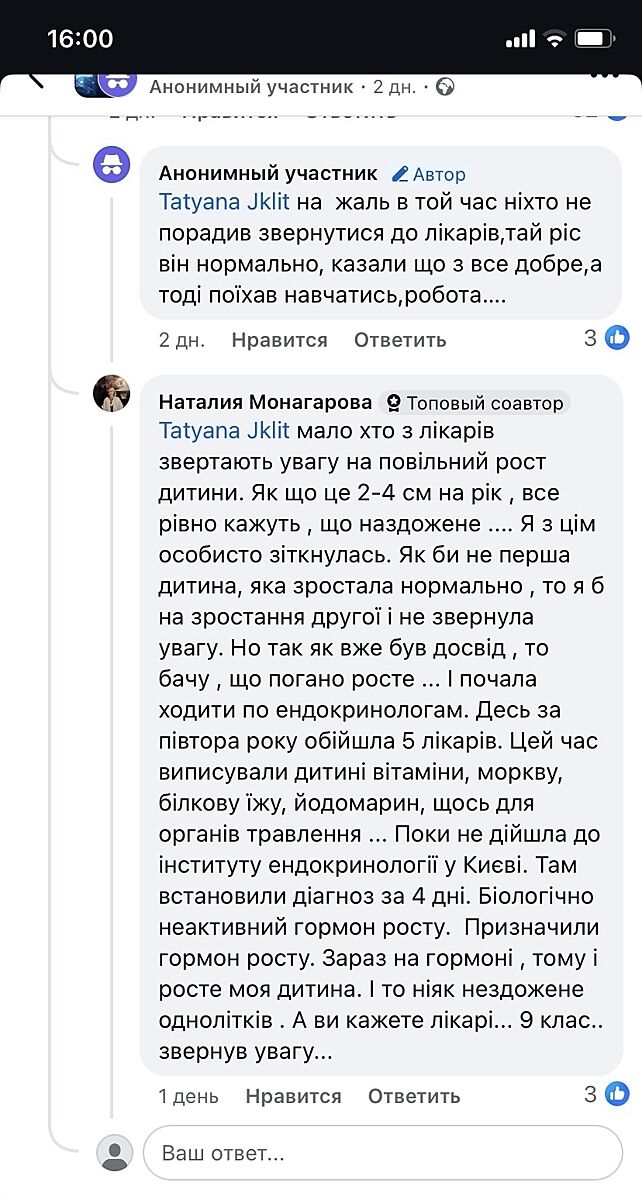Tap the pencil Автор badge

pyautogui.click(x=429, y=174)
